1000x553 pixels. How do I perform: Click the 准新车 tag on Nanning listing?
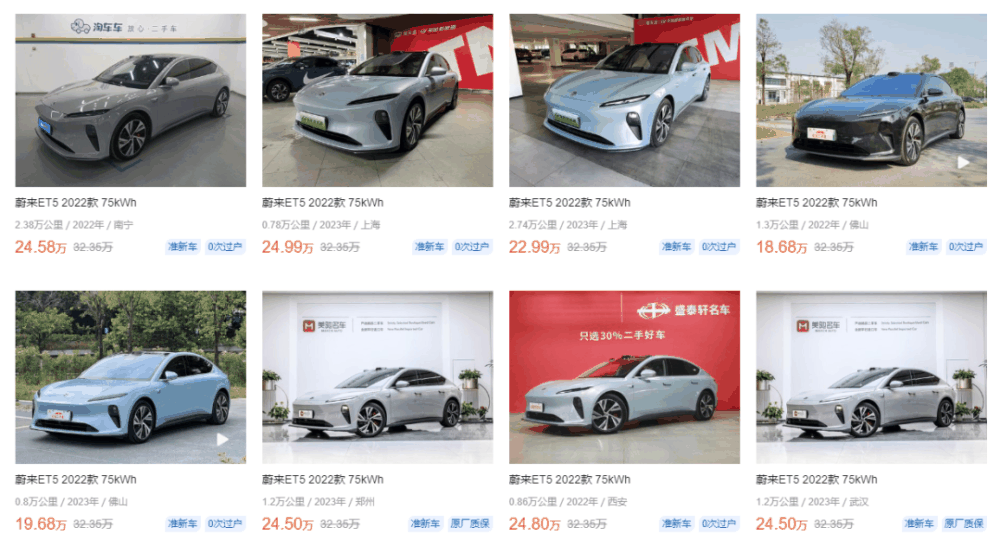(182, 247)
